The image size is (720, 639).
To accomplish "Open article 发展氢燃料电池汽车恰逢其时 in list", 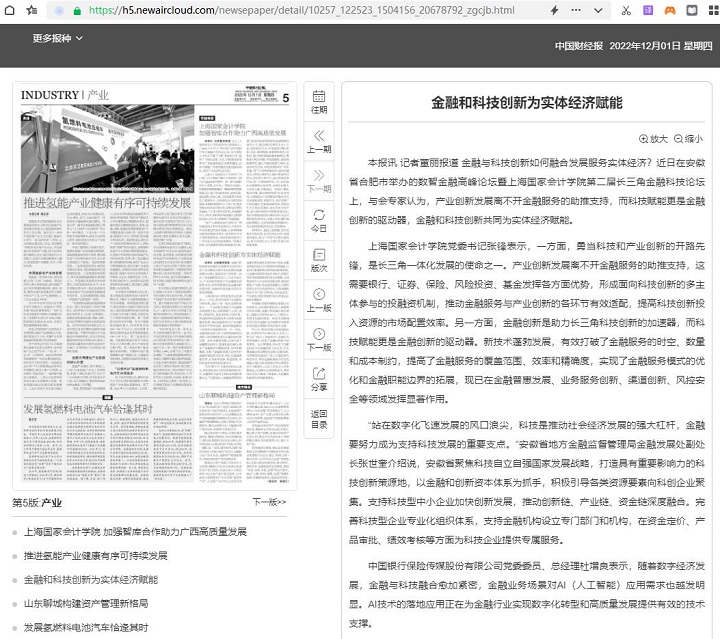I will pyautogui.click(x=85, y=627).
